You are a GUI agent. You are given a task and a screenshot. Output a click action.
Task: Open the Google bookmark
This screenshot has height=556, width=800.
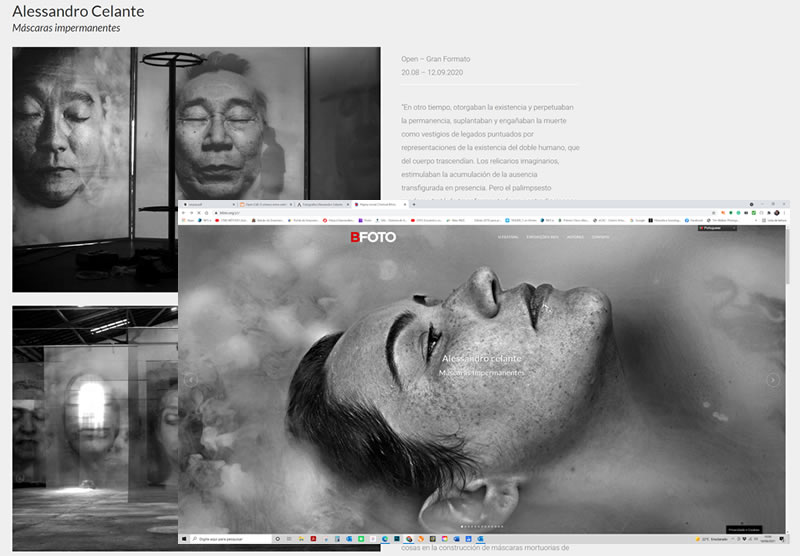tap(637, 220)
